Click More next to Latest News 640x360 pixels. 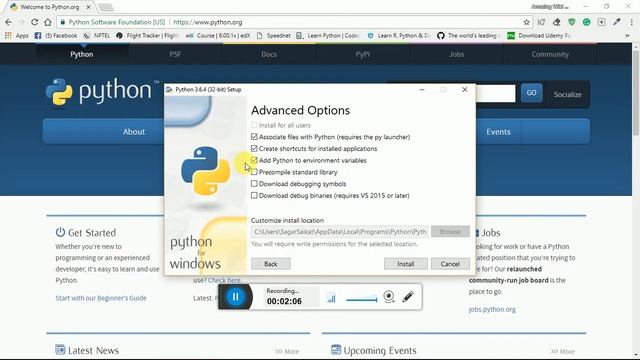point(288,351)
